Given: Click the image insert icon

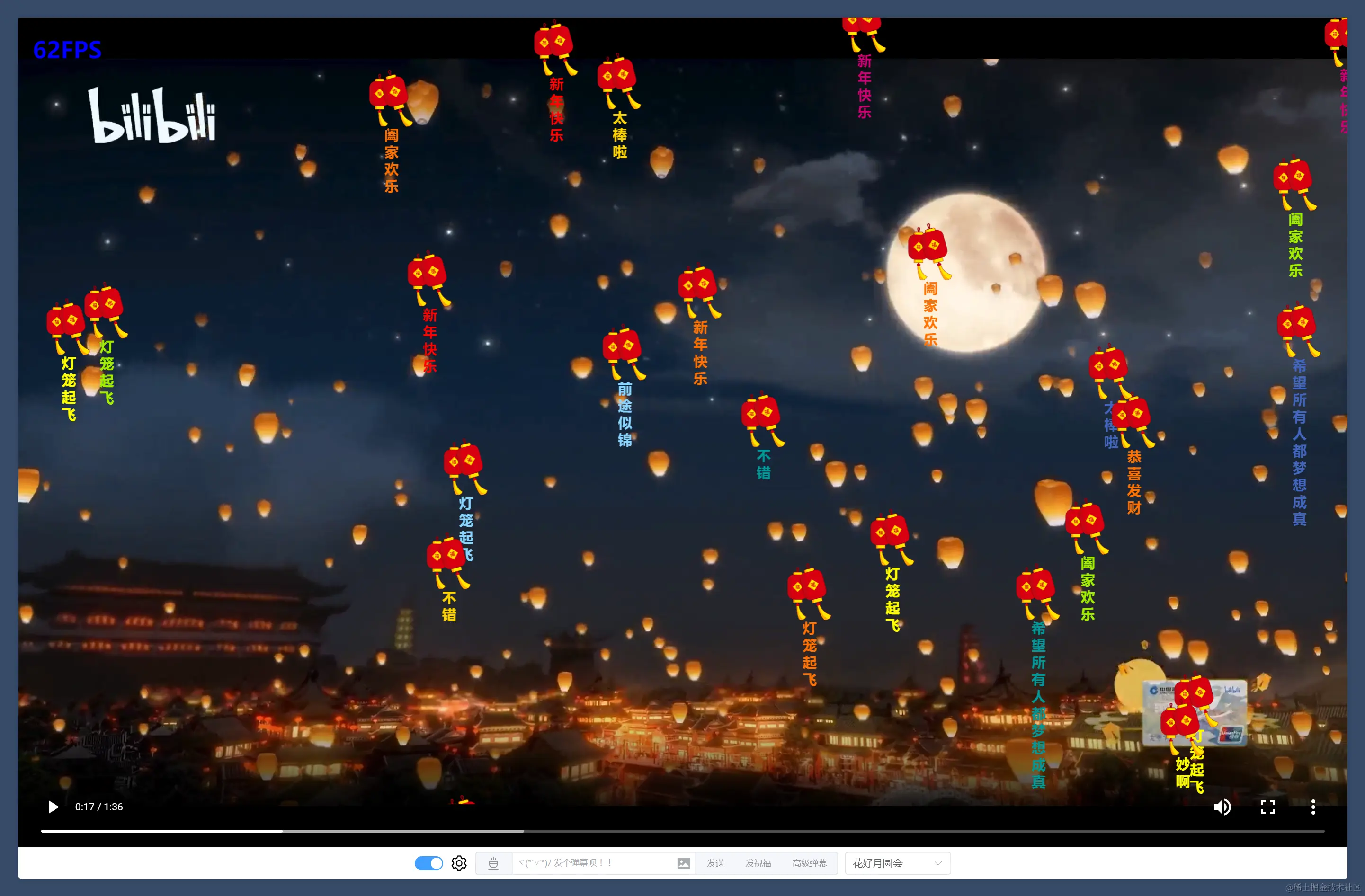Looking at the screenshot, I should click(x=683, y=863).
